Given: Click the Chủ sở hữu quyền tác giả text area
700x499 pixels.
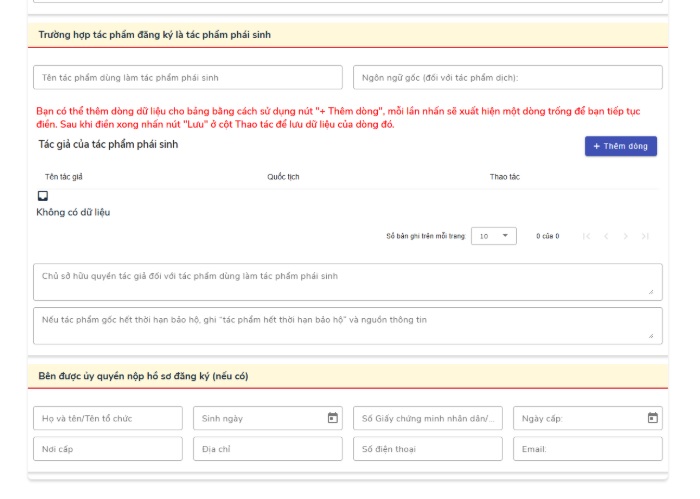Looking at the screenshot, I should coord(348,282).
